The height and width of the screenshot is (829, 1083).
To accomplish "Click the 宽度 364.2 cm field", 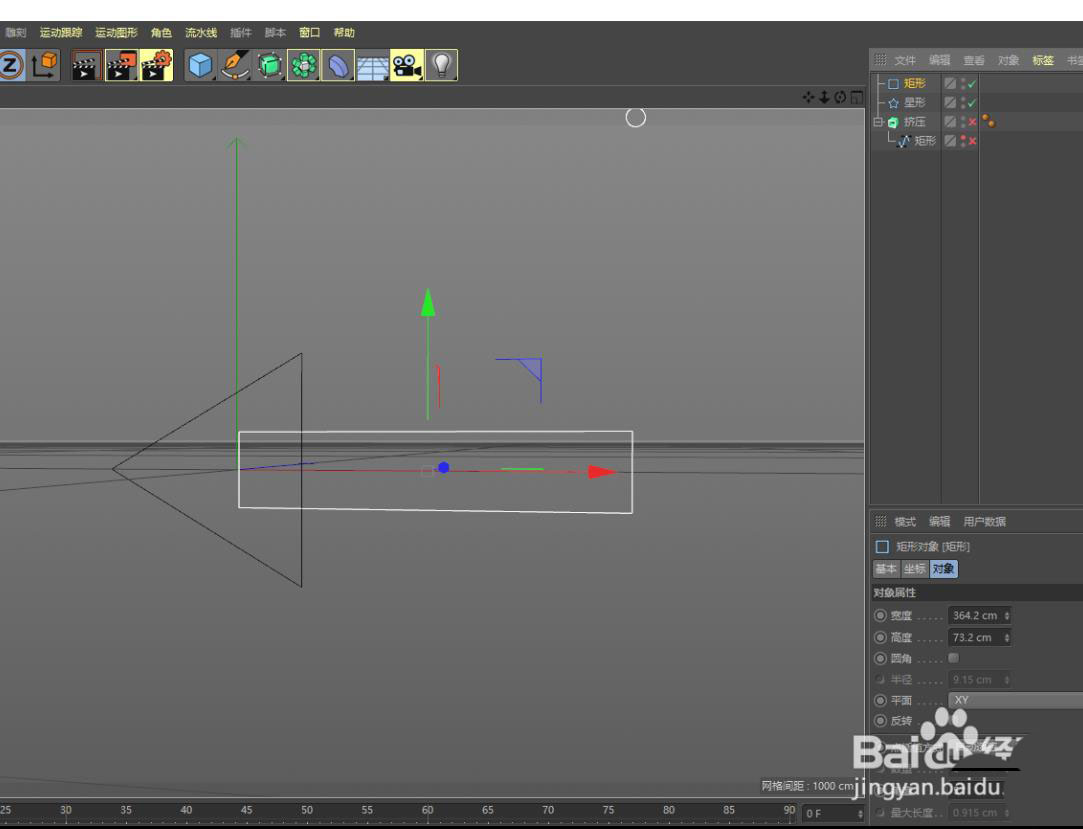I will 979,615.
